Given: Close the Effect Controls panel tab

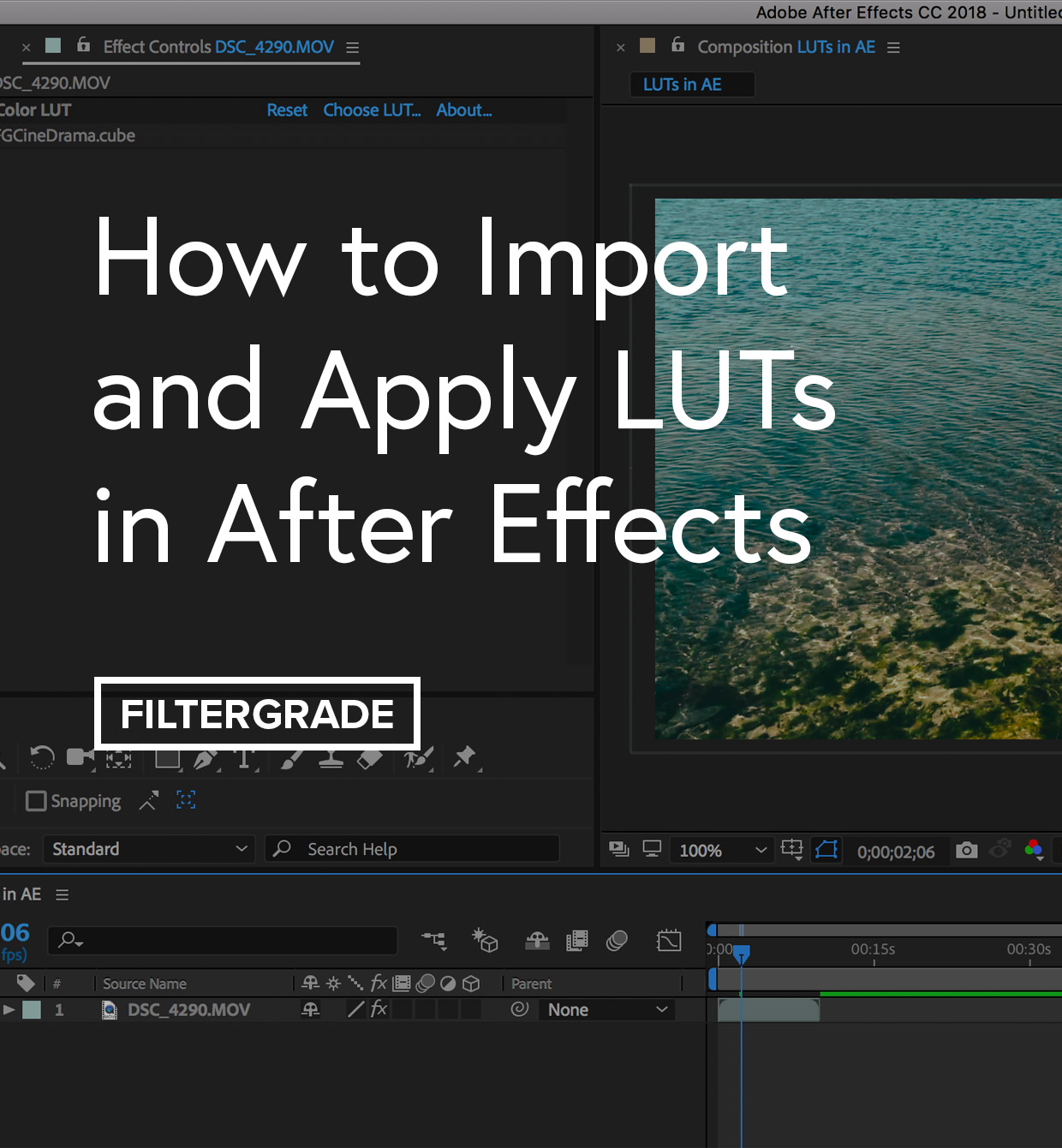Looking at the screenshot, I should tap(27, 48).
